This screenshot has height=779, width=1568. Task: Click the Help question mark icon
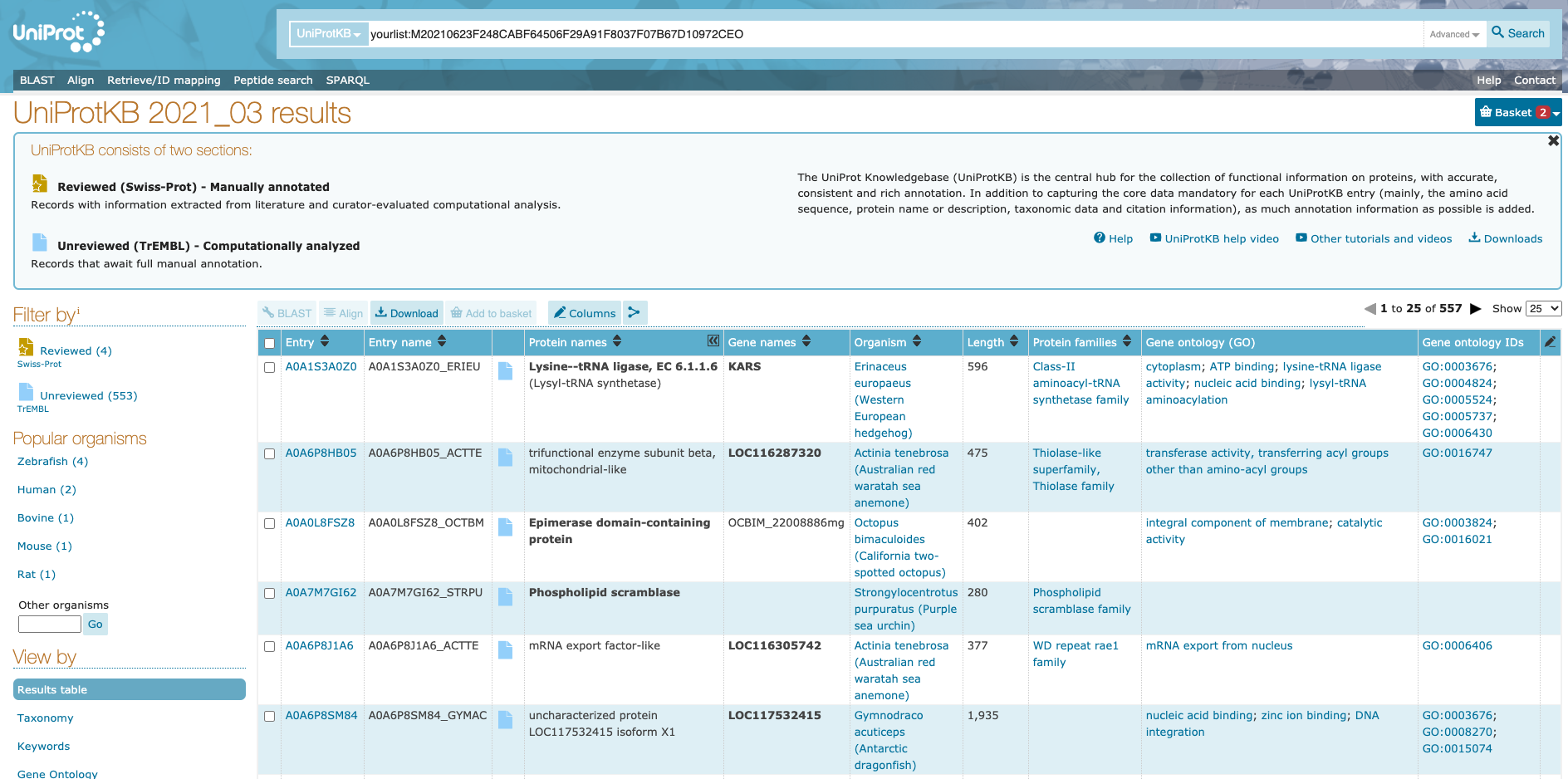[x=1100, y=238]
